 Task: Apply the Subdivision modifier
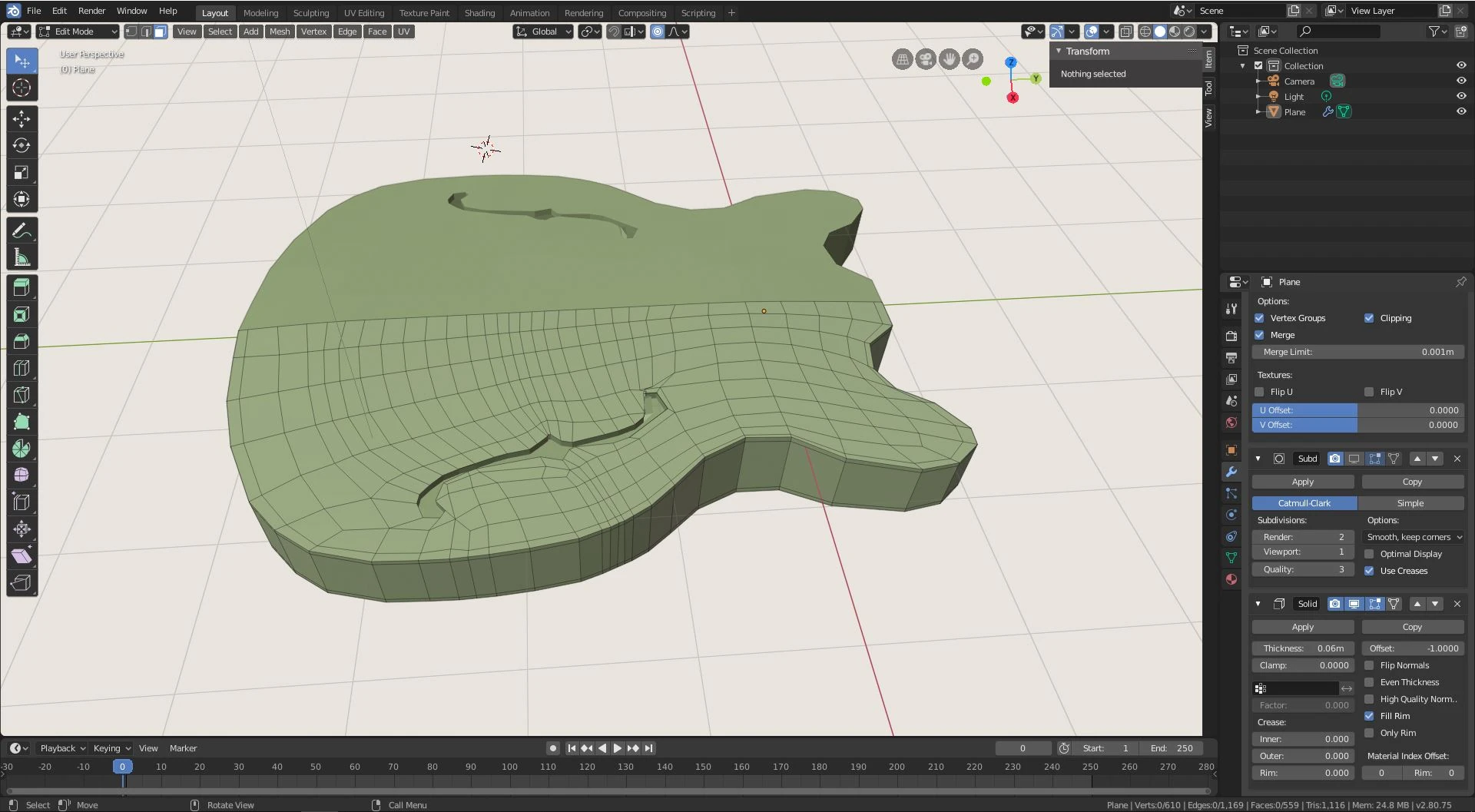1302,482
